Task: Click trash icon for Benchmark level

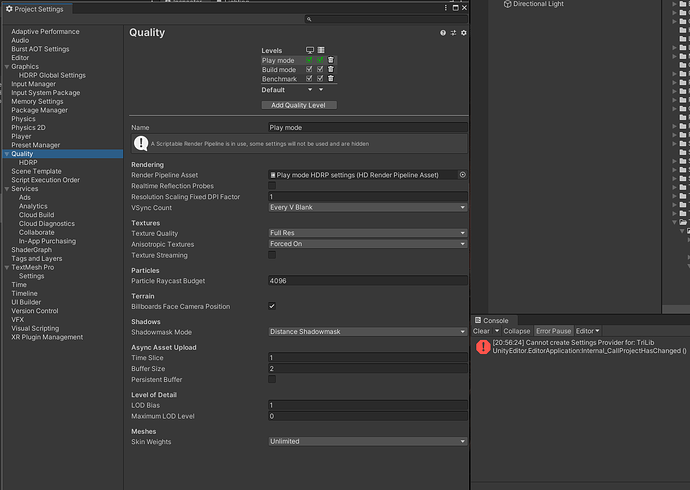Action: pos(331,79)
